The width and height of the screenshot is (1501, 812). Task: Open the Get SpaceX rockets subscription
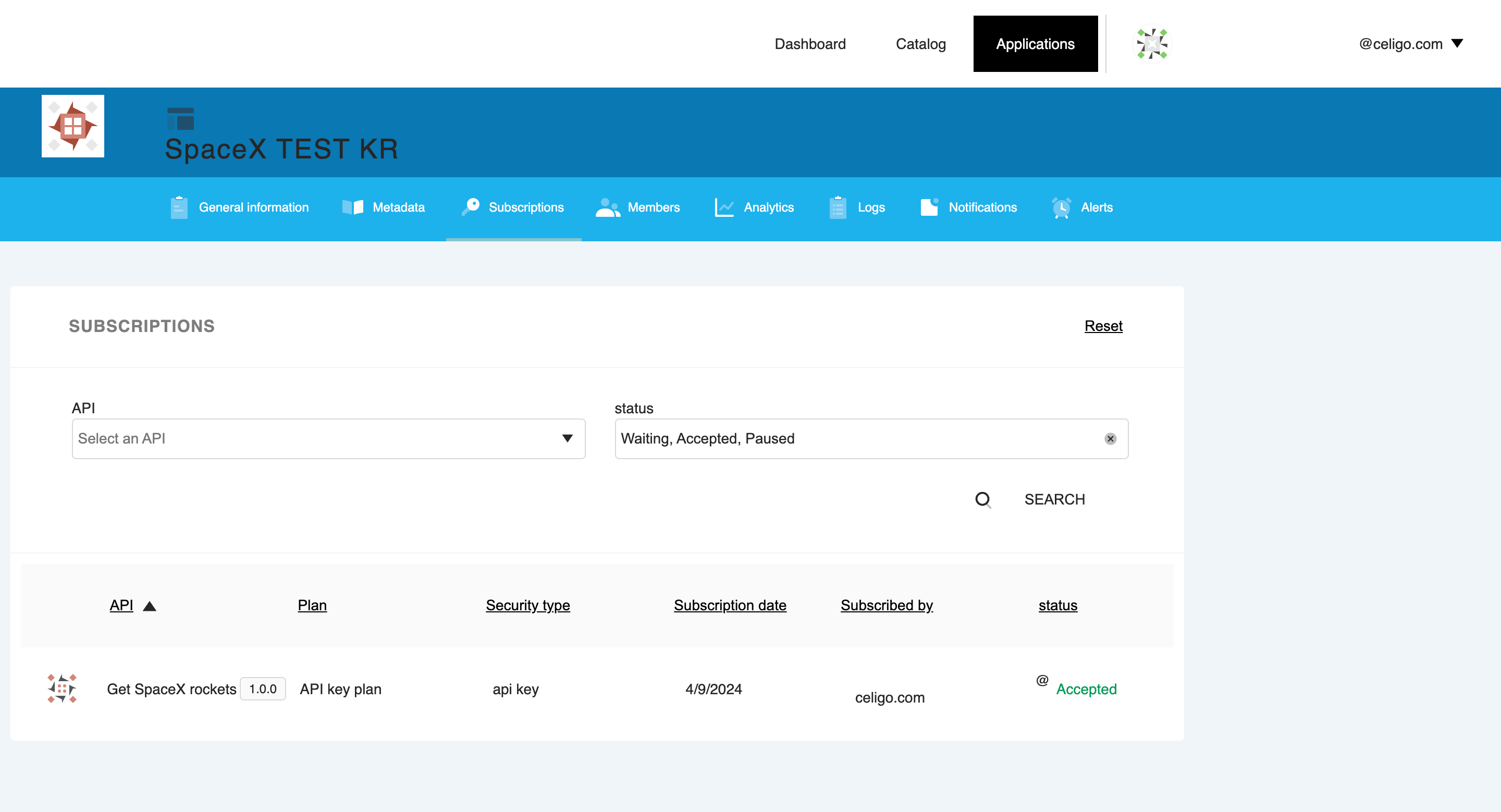click(x=171, y=689)
